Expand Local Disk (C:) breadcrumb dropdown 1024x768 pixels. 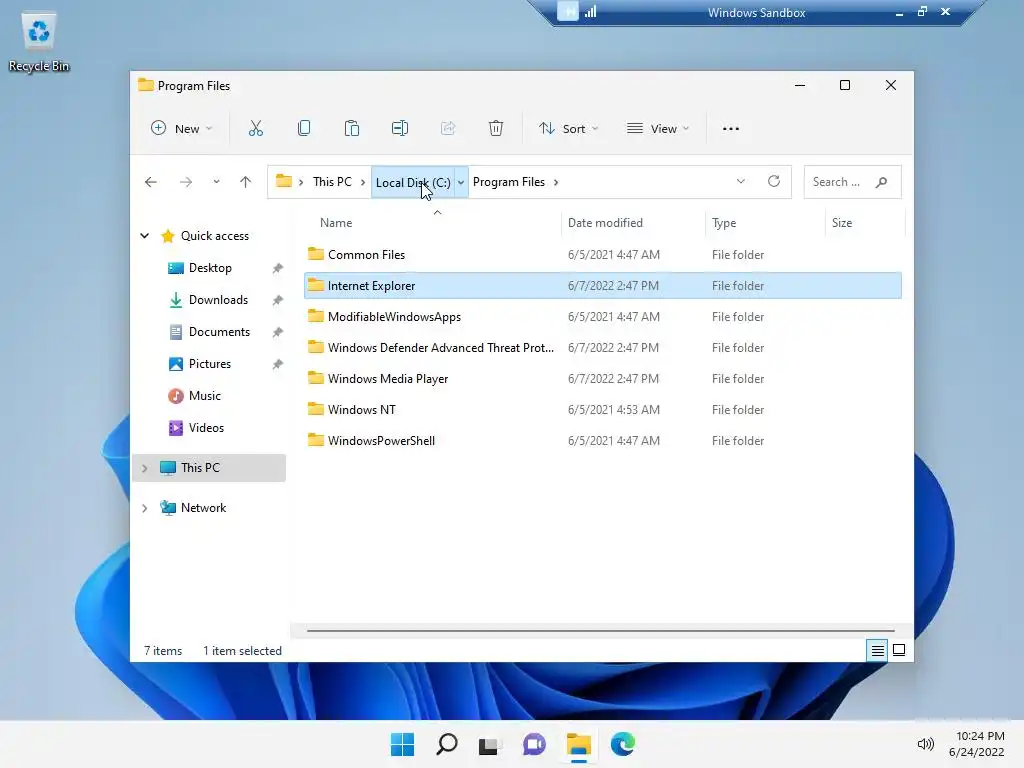point(461,182)
